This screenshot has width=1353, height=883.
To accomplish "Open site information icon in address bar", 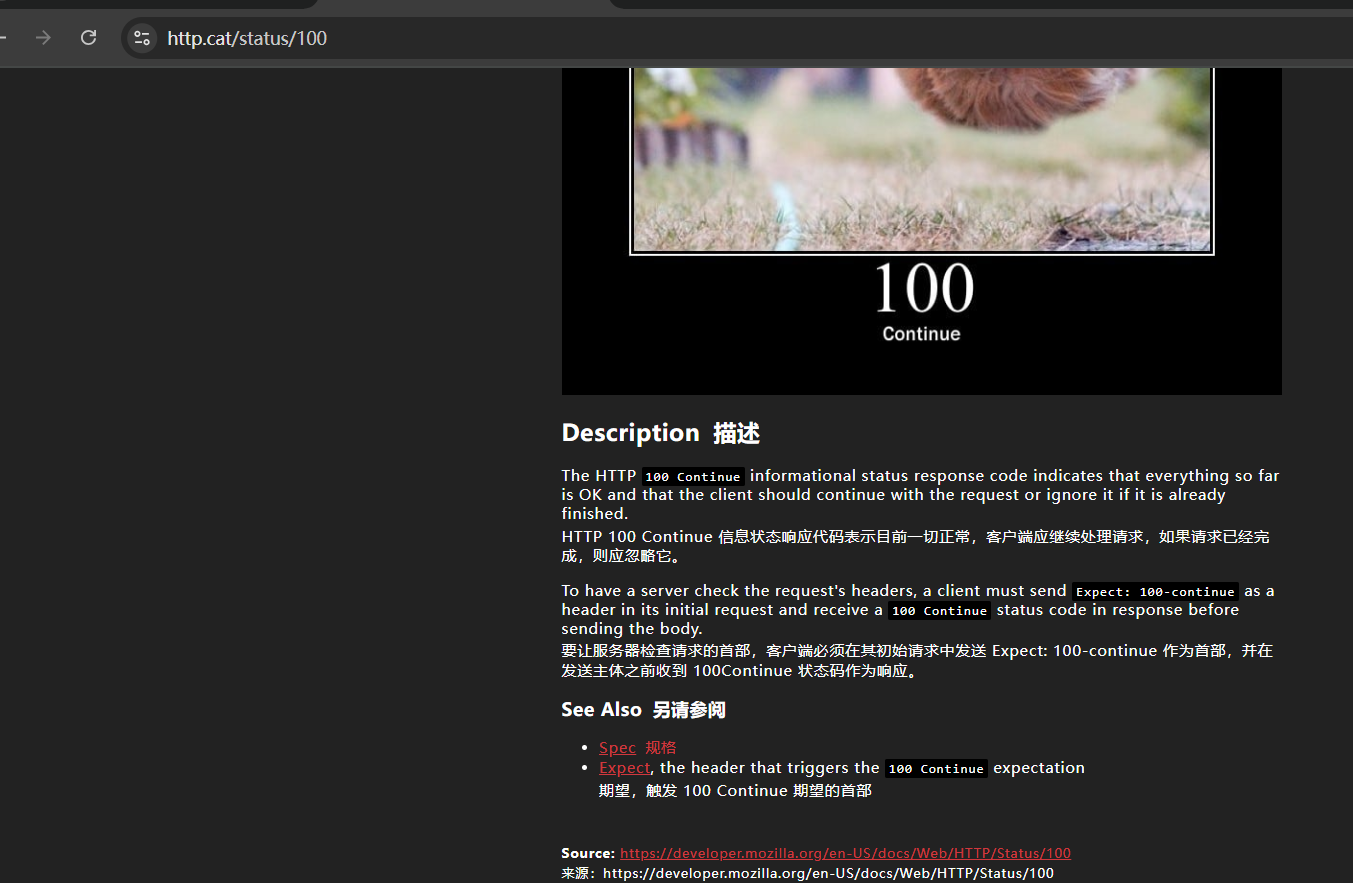I will click(142, 38).
